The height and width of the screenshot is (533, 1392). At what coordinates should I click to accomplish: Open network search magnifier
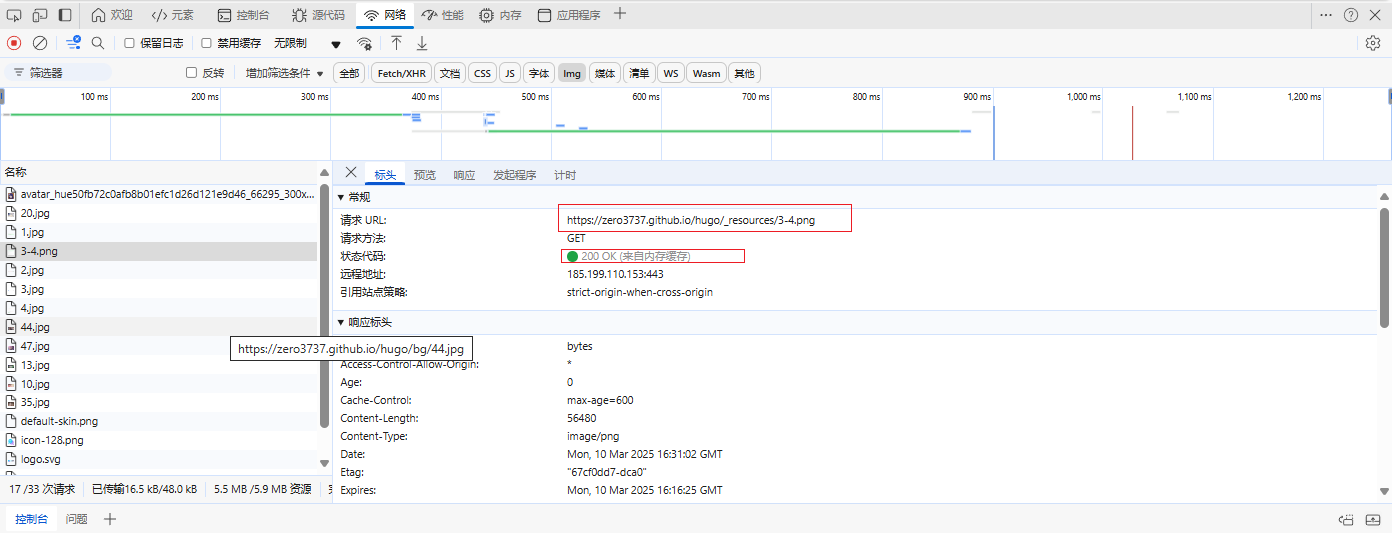pos(98,43)
